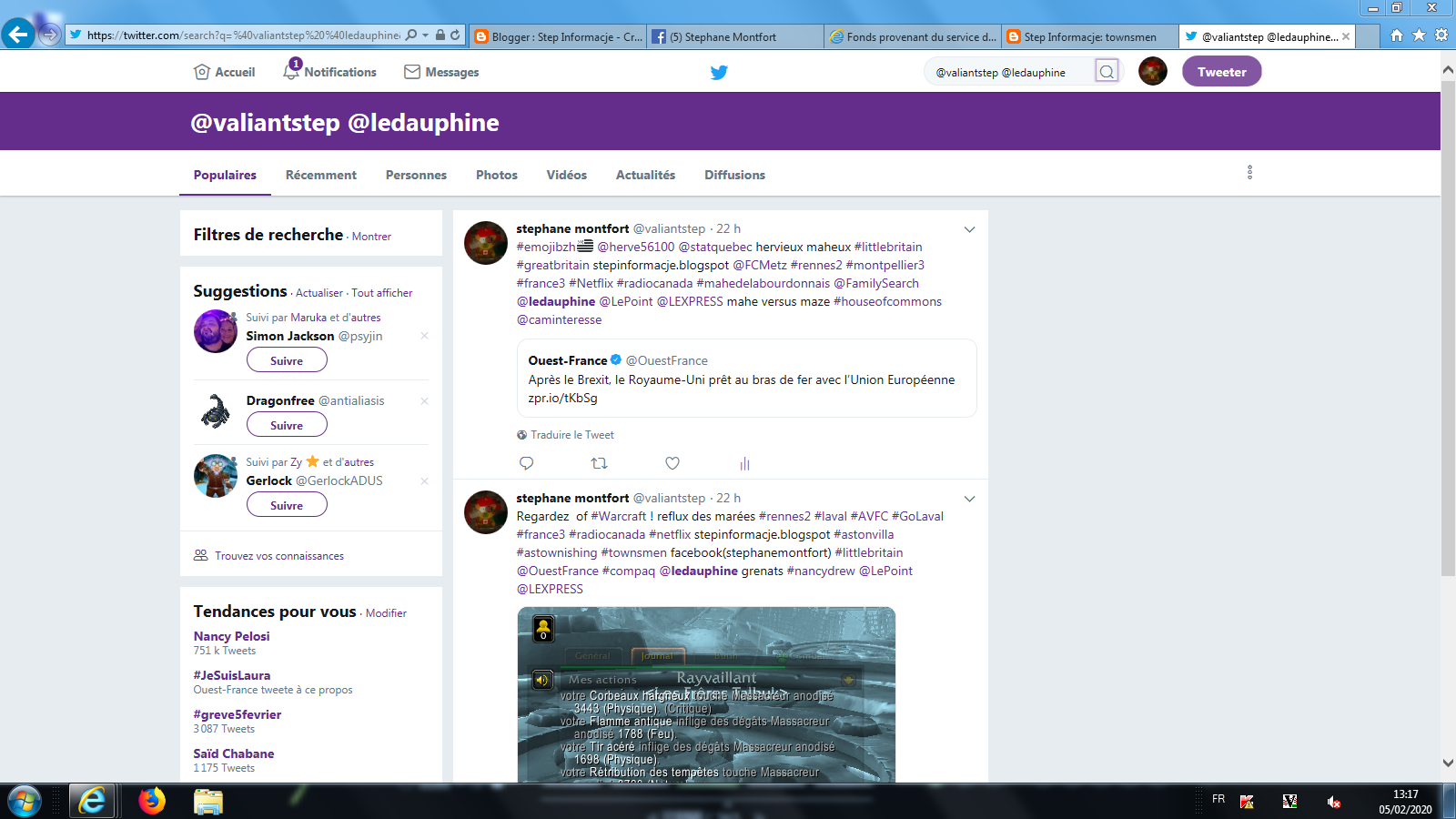Screen dimensions: 1456x819
Task: Open the Accueil home link
Action: pyautogui.click(x=224, y=72)
